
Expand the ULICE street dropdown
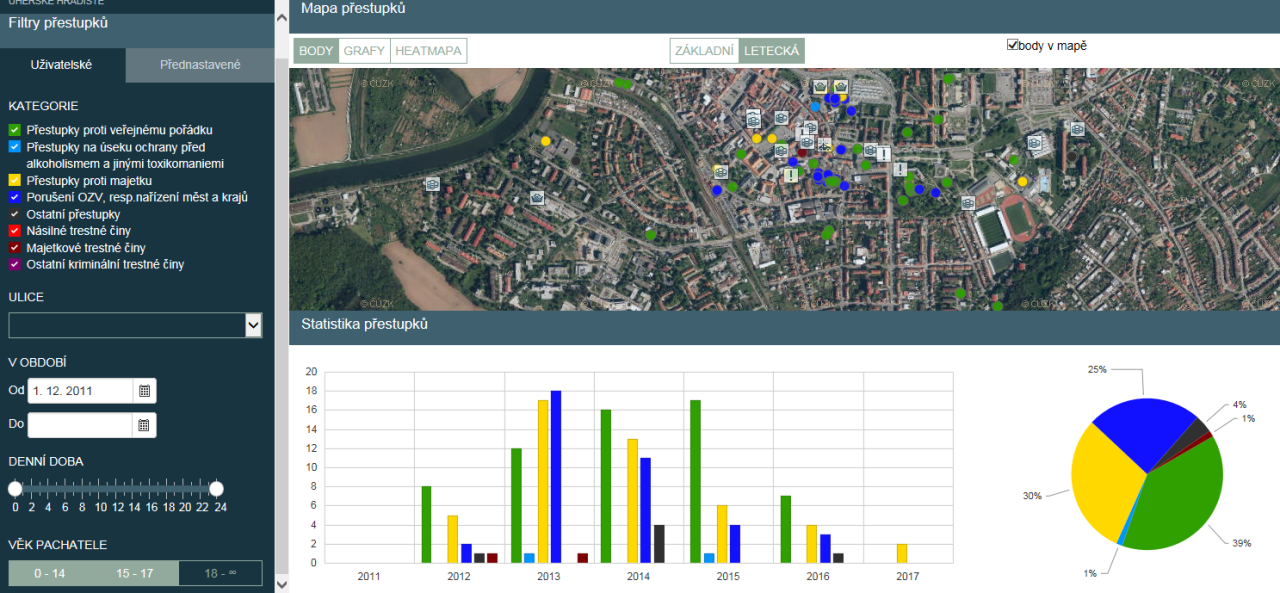(x=253, y=325)
